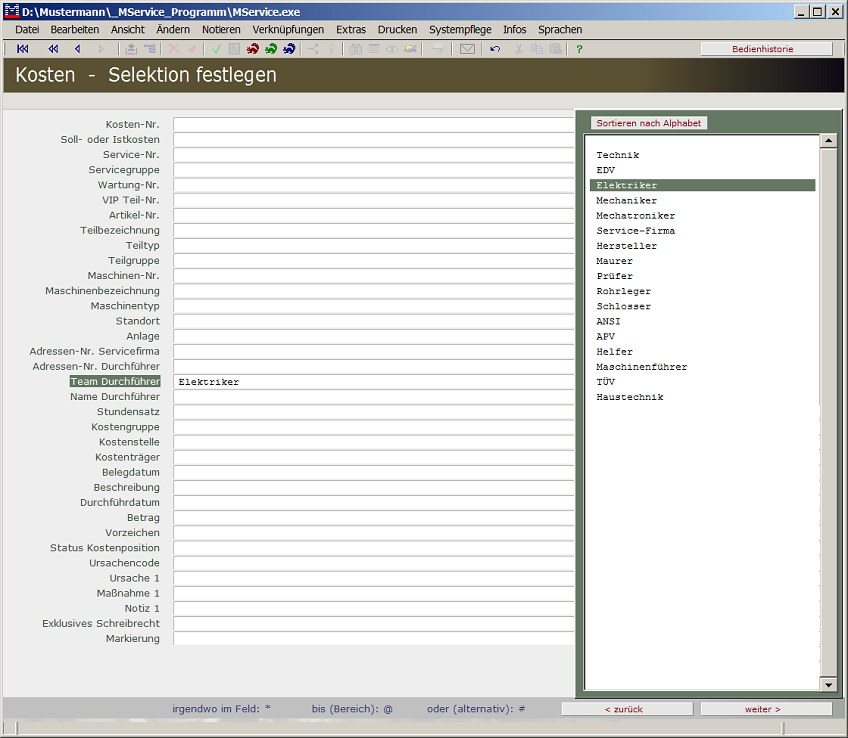Select 'Mechatroniker' in the team list

636,216
